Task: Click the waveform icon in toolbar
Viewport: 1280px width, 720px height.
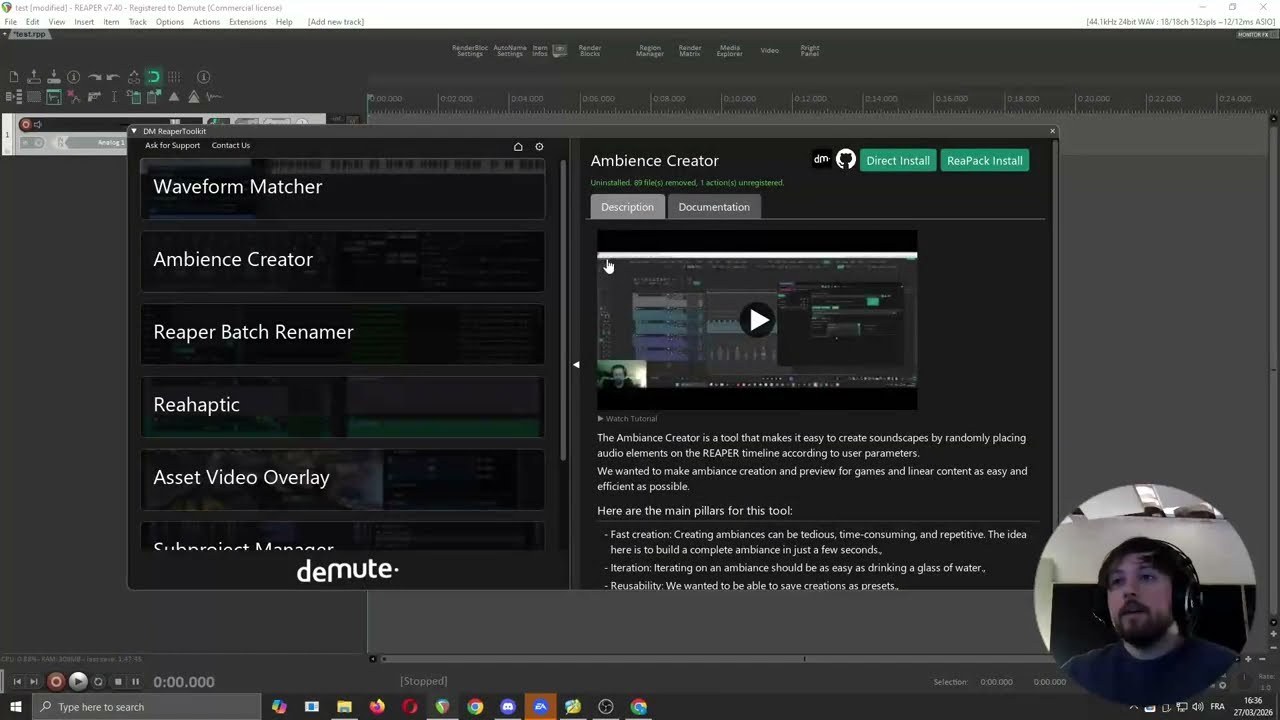Action: coord(214,97)
